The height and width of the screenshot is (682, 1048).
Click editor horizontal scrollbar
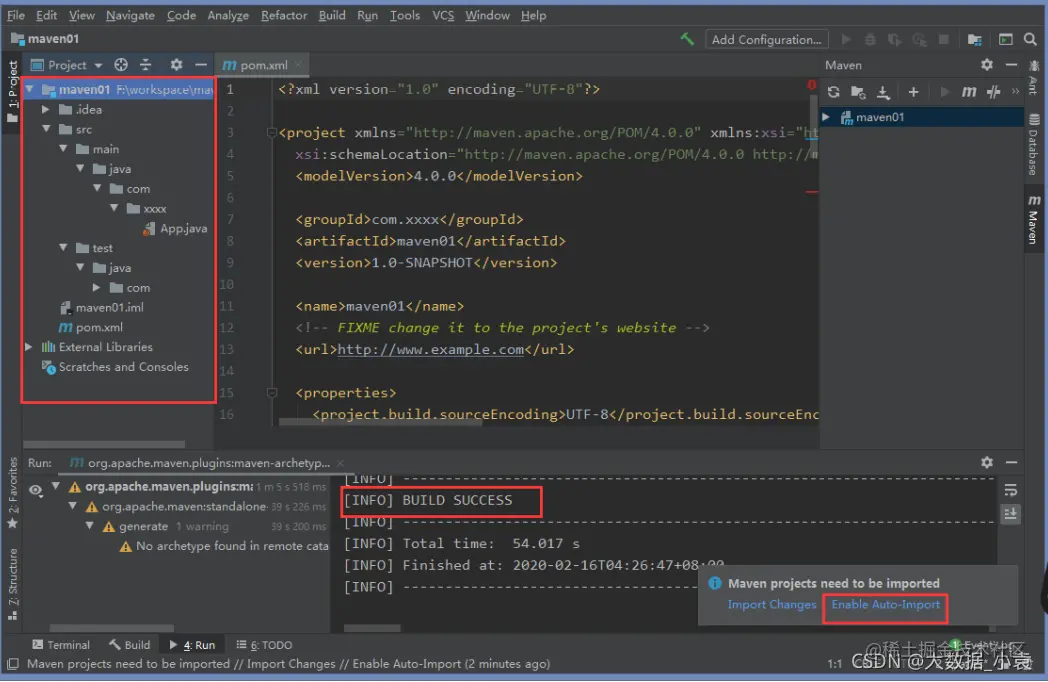[380, 423]
